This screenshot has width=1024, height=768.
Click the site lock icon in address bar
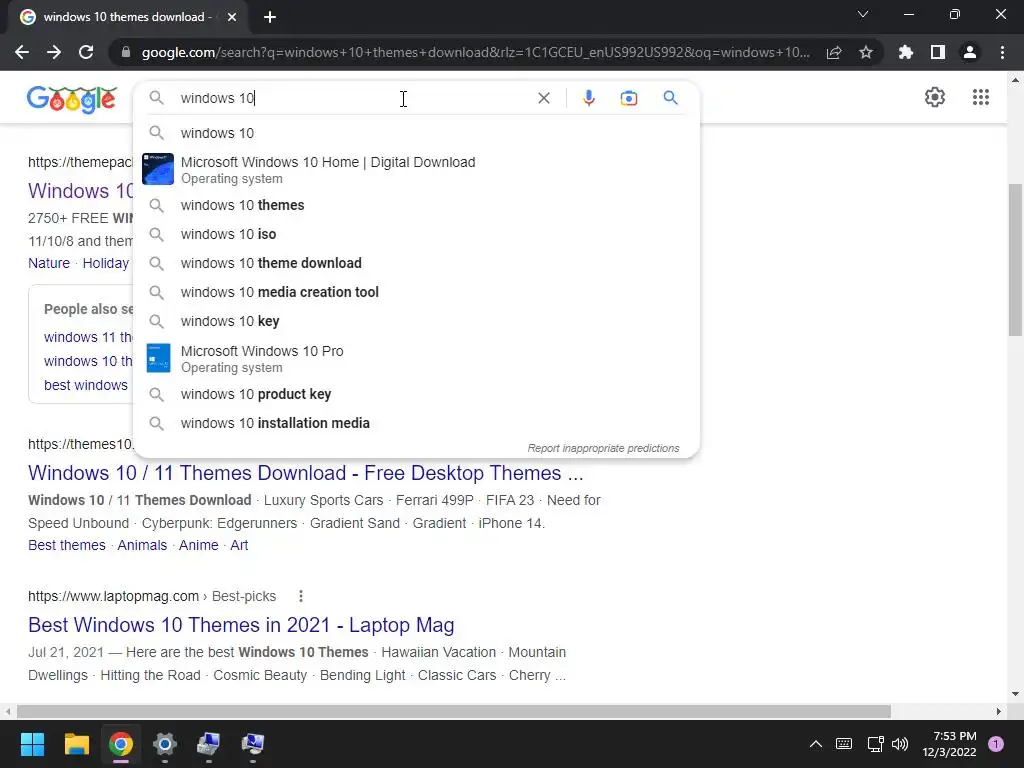click(126, 52)
